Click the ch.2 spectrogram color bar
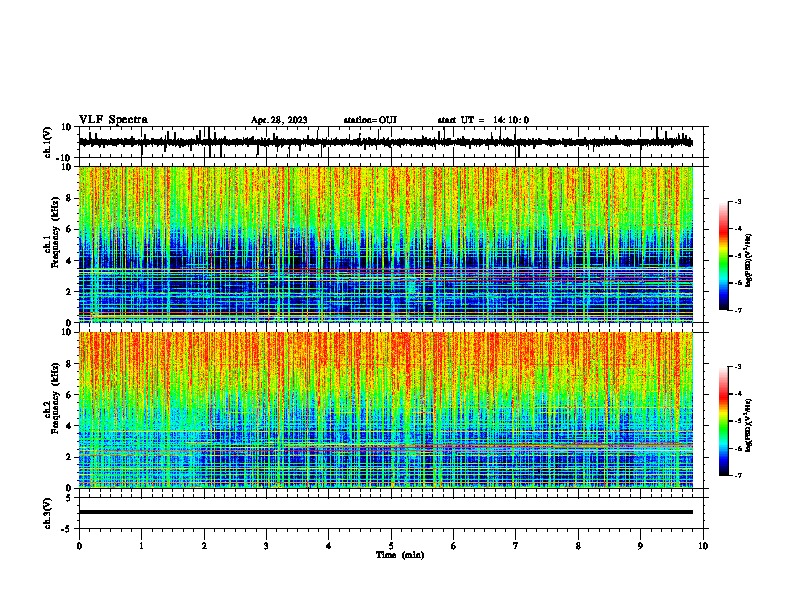792x612 pixels. [724, 421]
